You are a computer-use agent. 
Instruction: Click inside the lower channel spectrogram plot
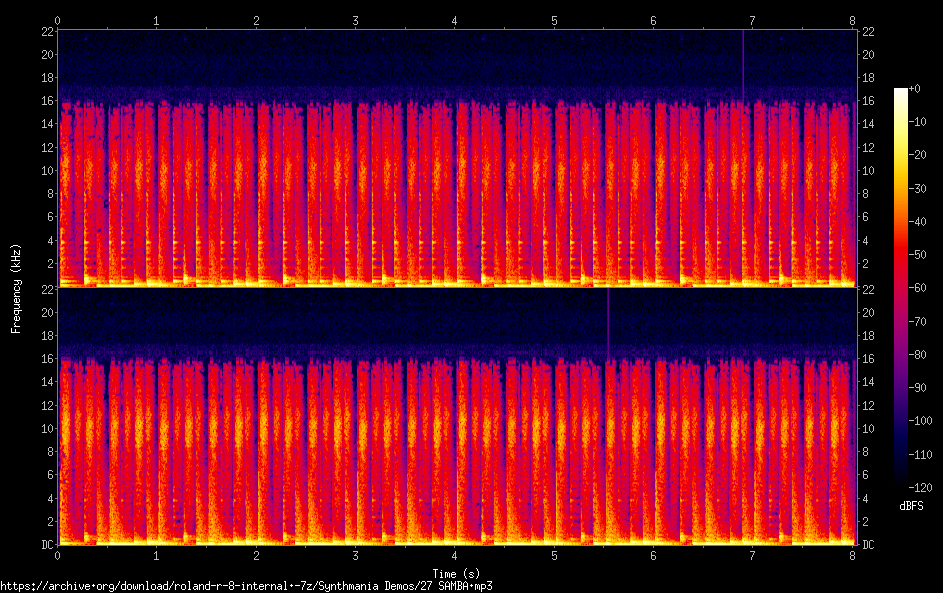[457, 416]
